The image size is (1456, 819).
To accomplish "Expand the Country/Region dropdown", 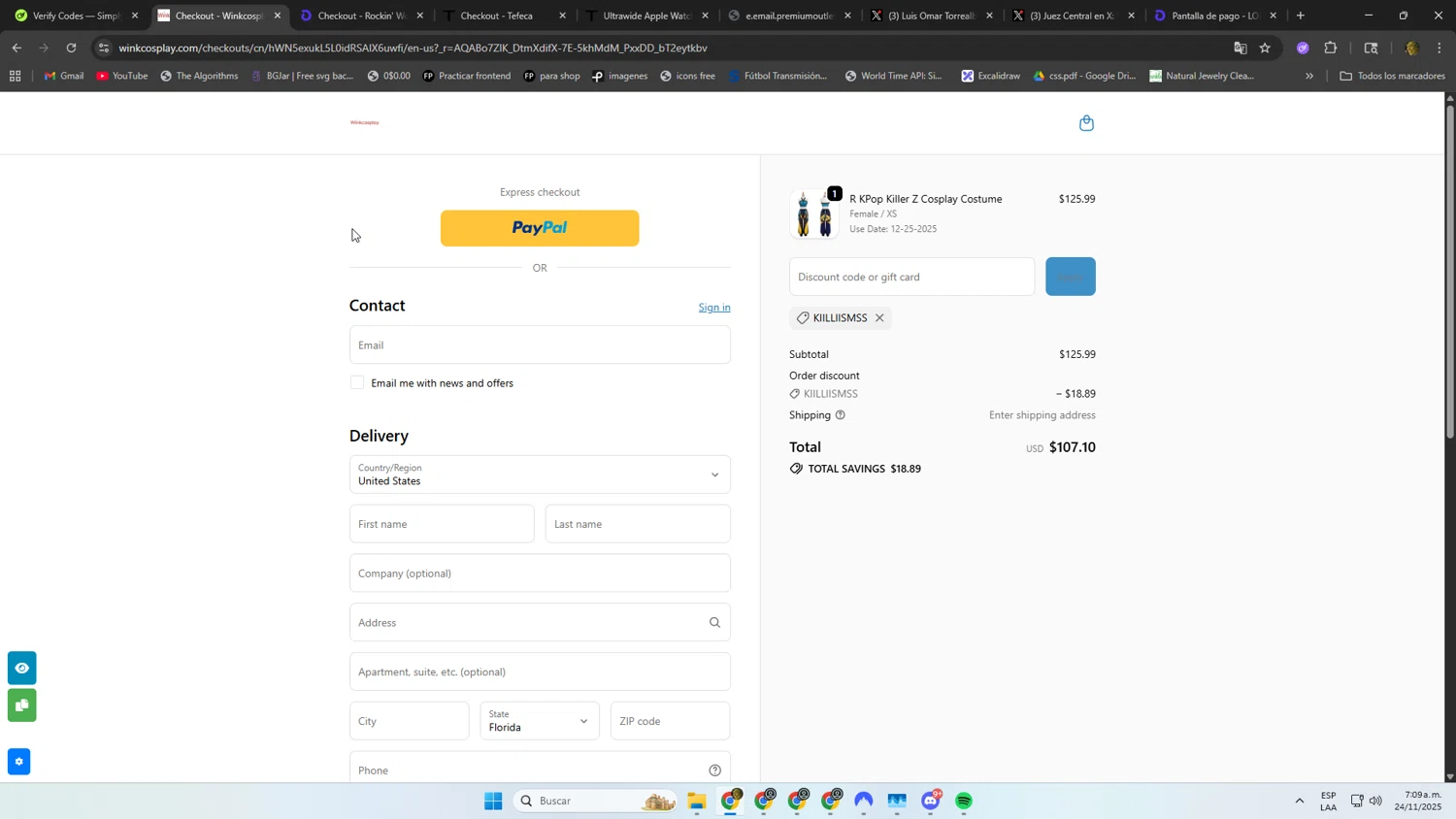I will pos(540,475).
